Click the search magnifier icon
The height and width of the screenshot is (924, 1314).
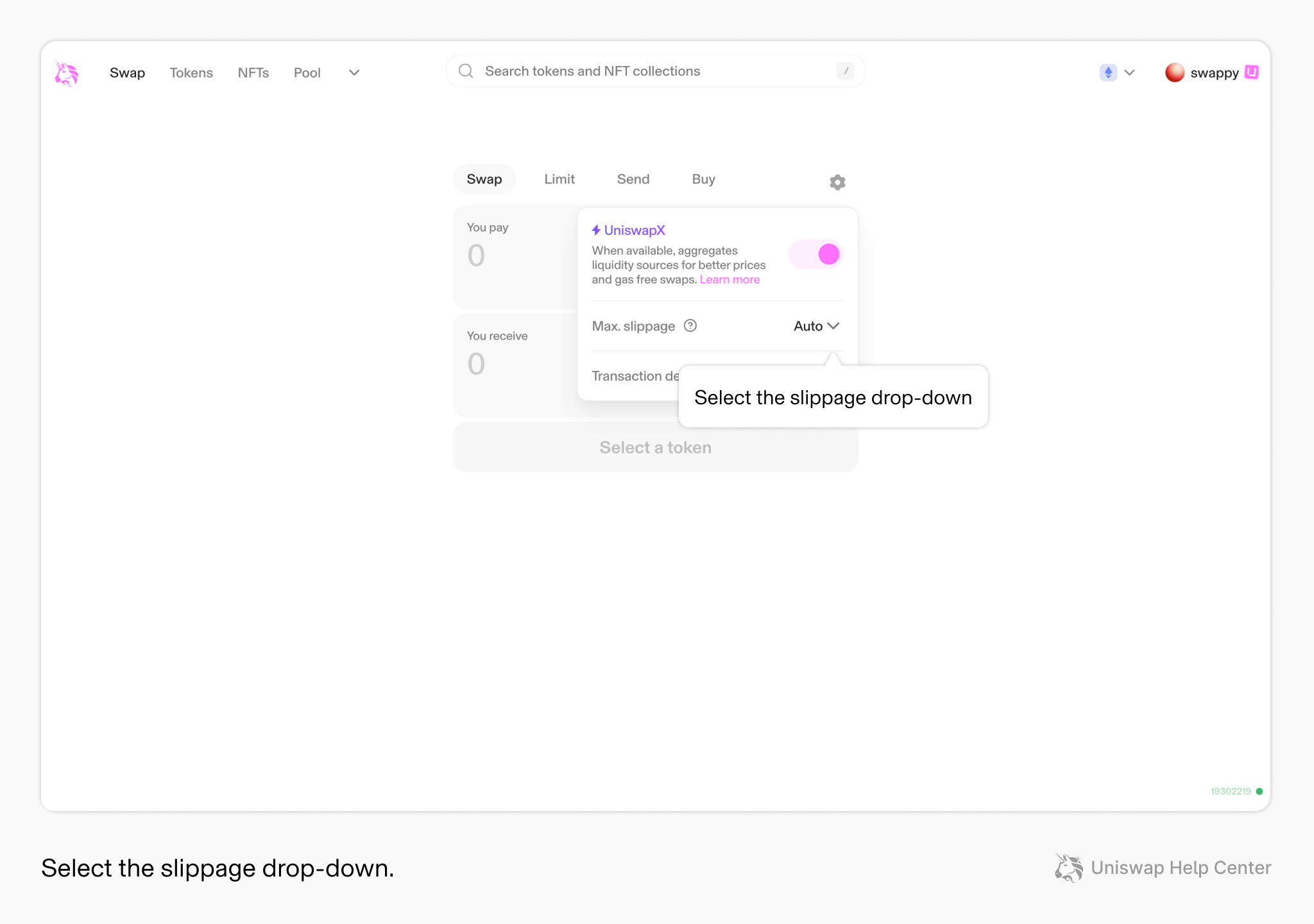tap(465, 71)
